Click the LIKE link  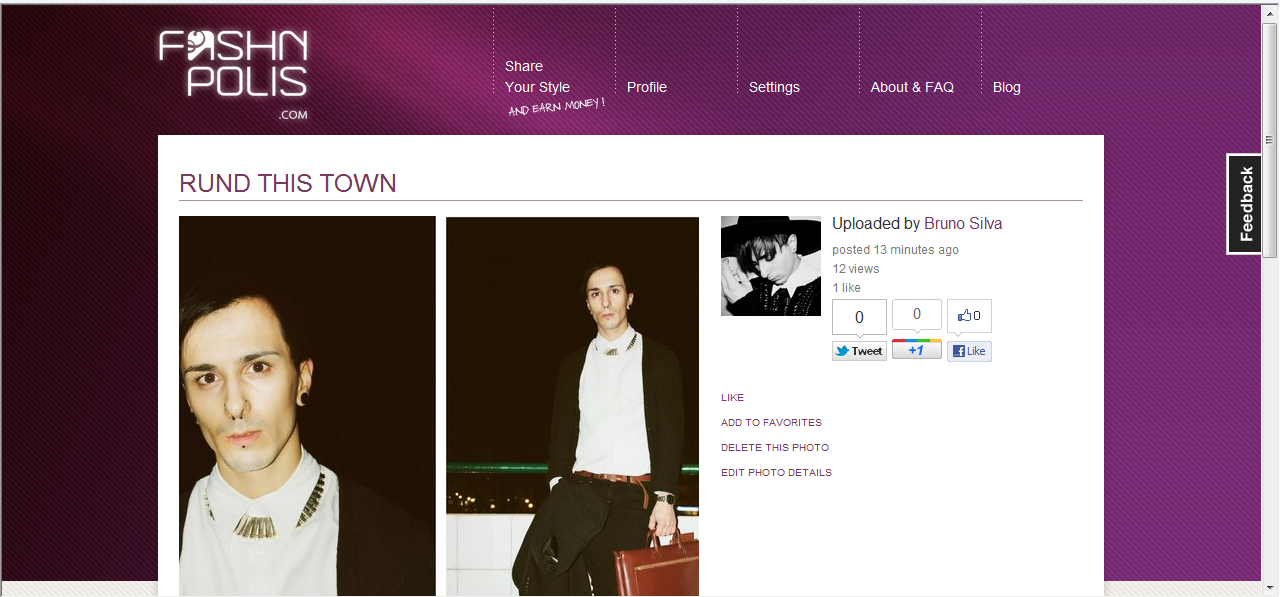pyautogui.click(x=732, y=398)
